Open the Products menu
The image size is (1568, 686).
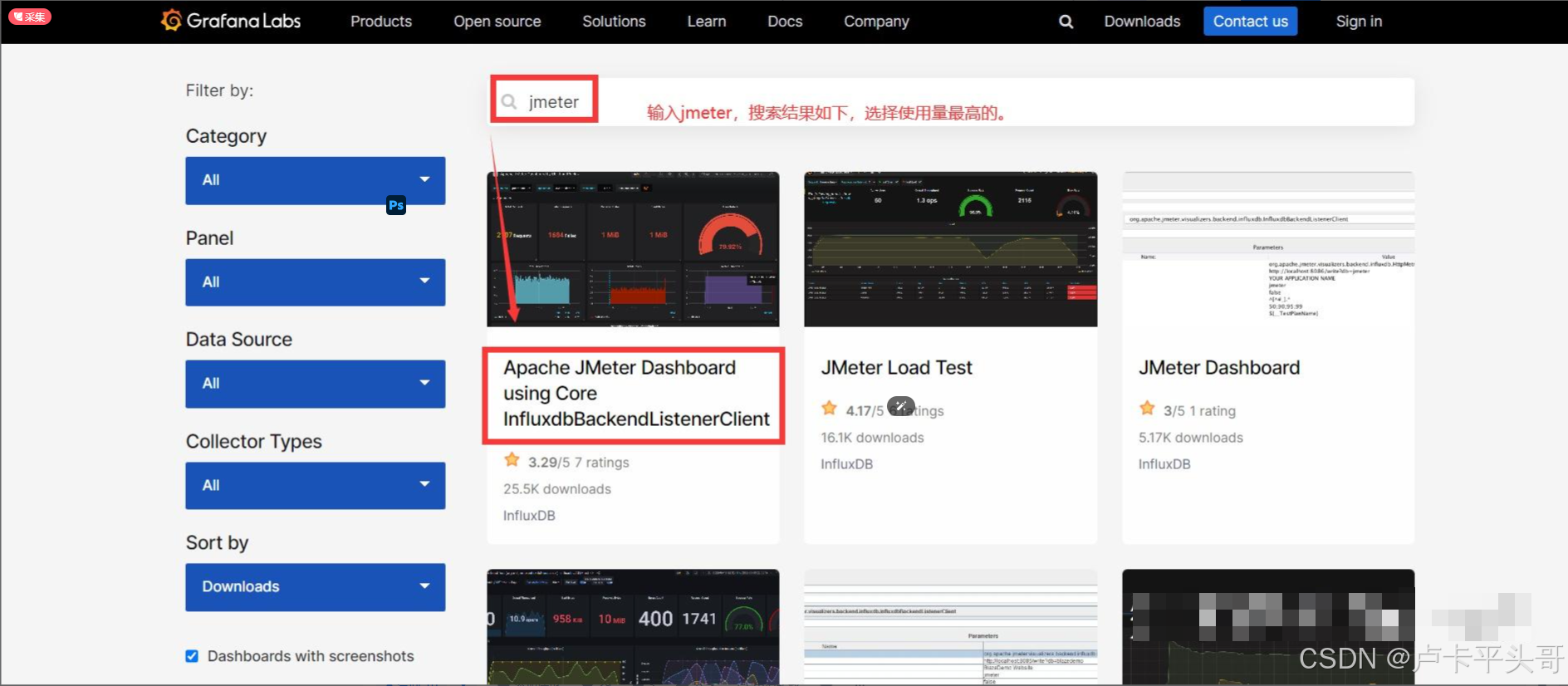click(381, 22)
